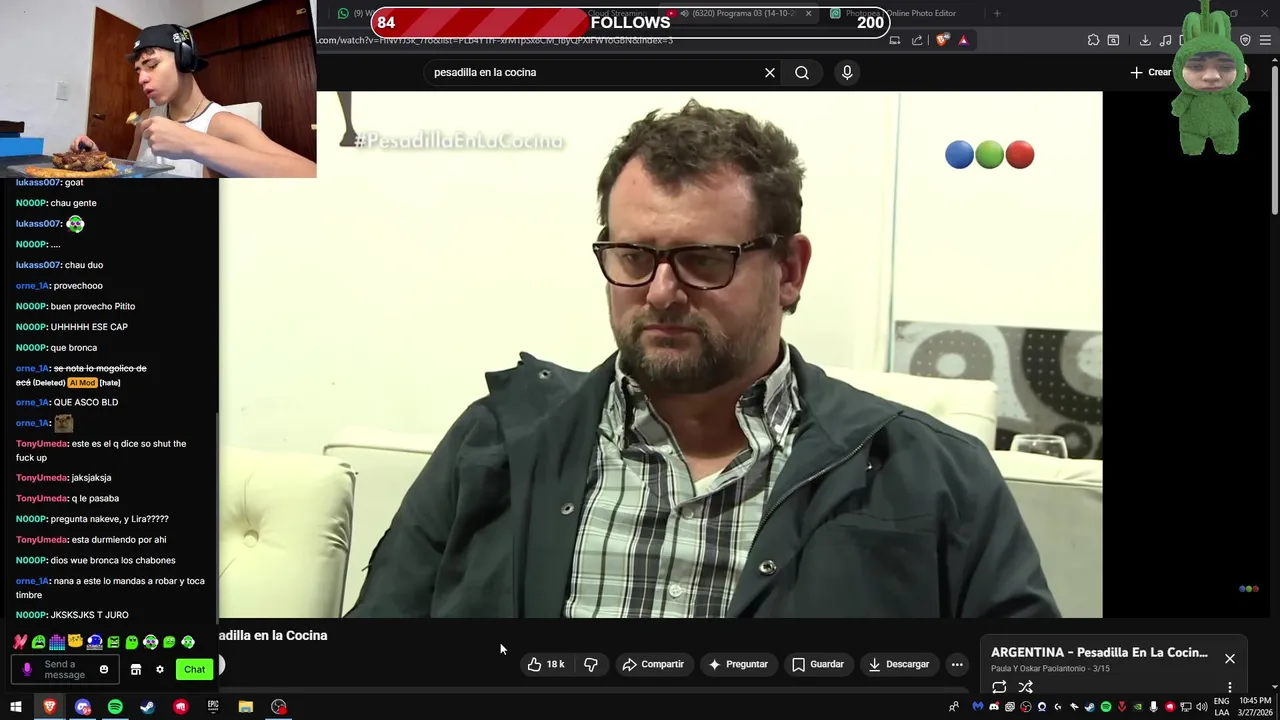Viewport: 1280px width, 720px height.
Task: Click the AI Mod badge on deleted message
Action: point(82,382)
